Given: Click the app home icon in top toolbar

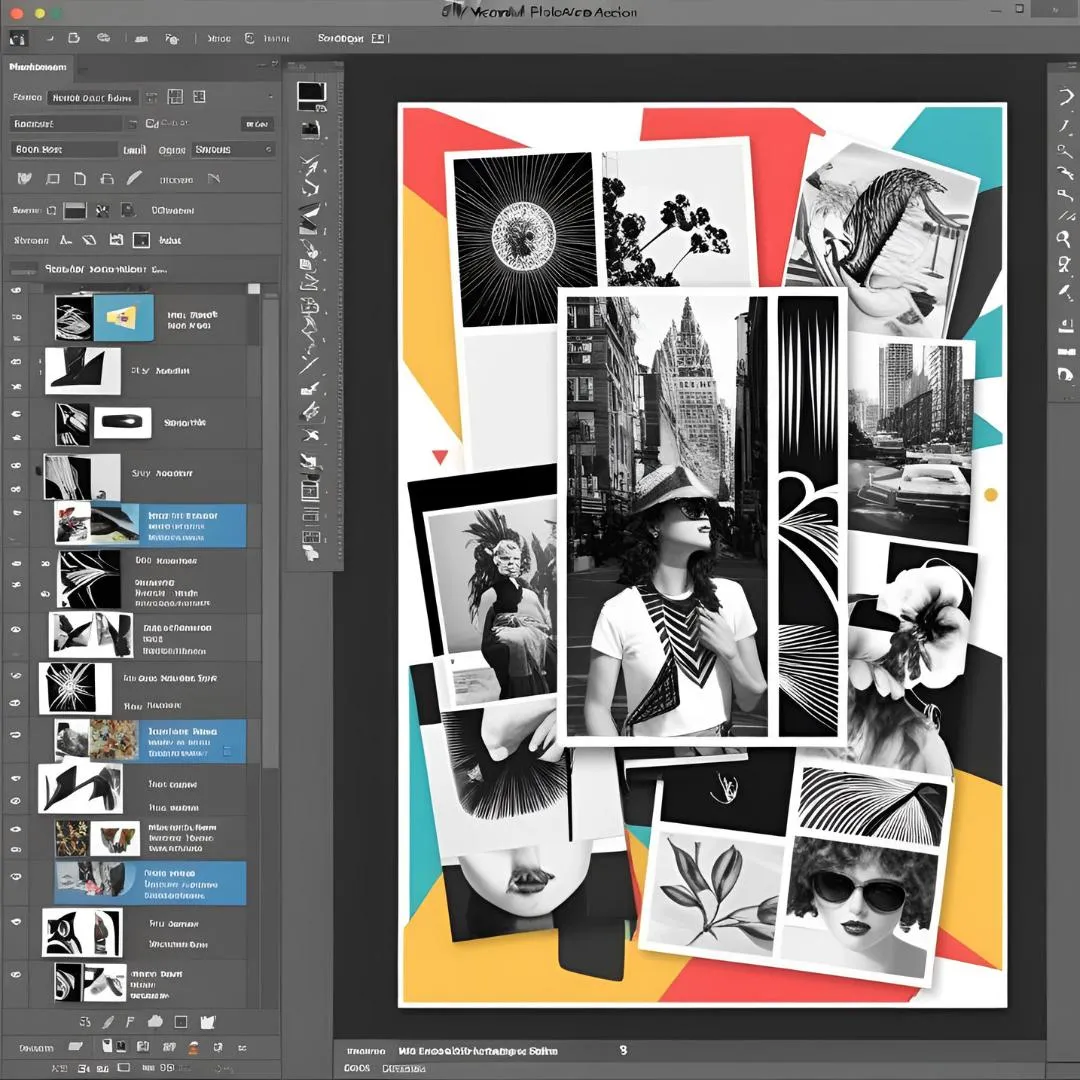Looking at the screenshot, I should 18,39.
